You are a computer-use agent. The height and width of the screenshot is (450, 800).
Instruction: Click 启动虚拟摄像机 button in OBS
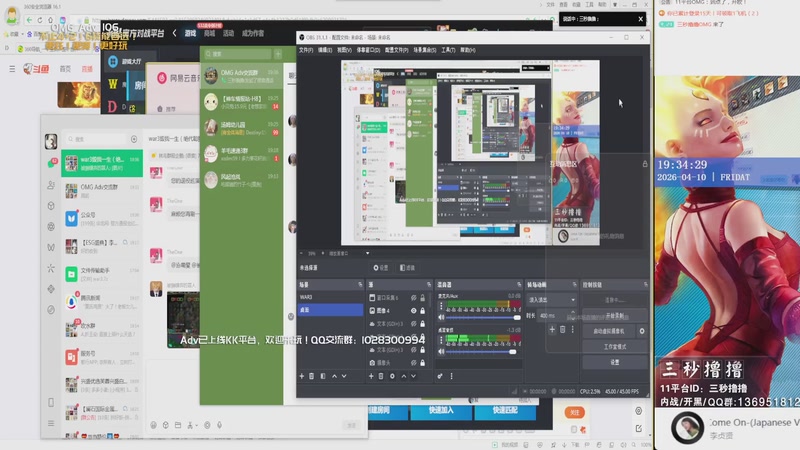click(609, 331)
